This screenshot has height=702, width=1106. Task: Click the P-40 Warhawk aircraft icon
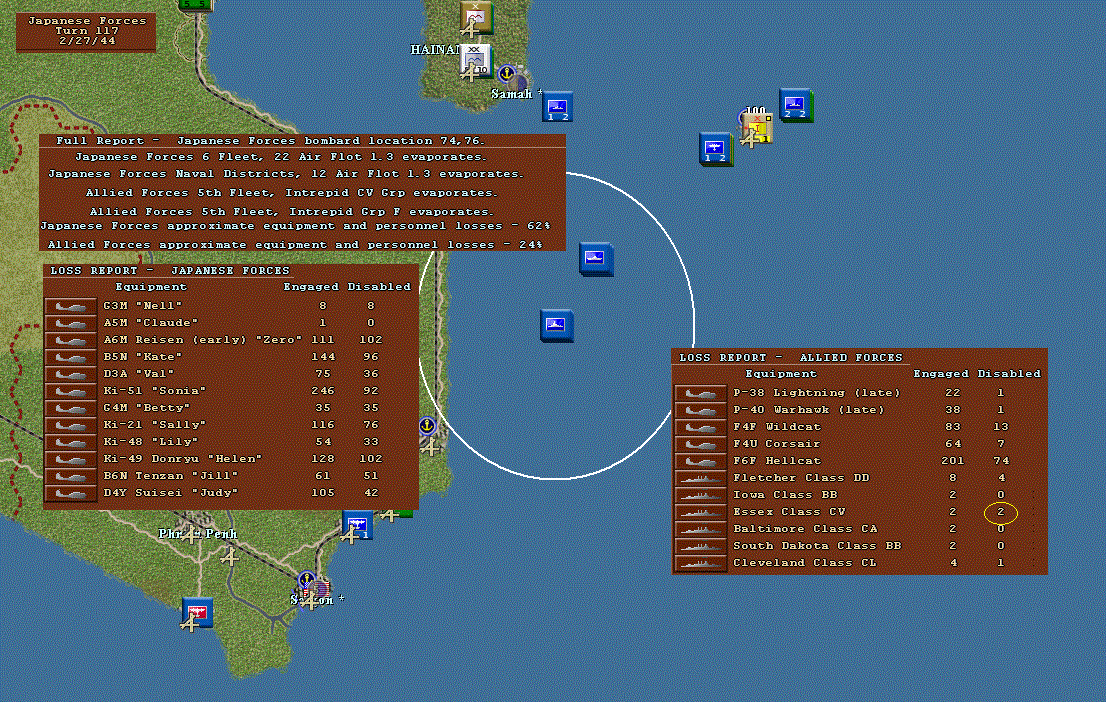(700, 410)
